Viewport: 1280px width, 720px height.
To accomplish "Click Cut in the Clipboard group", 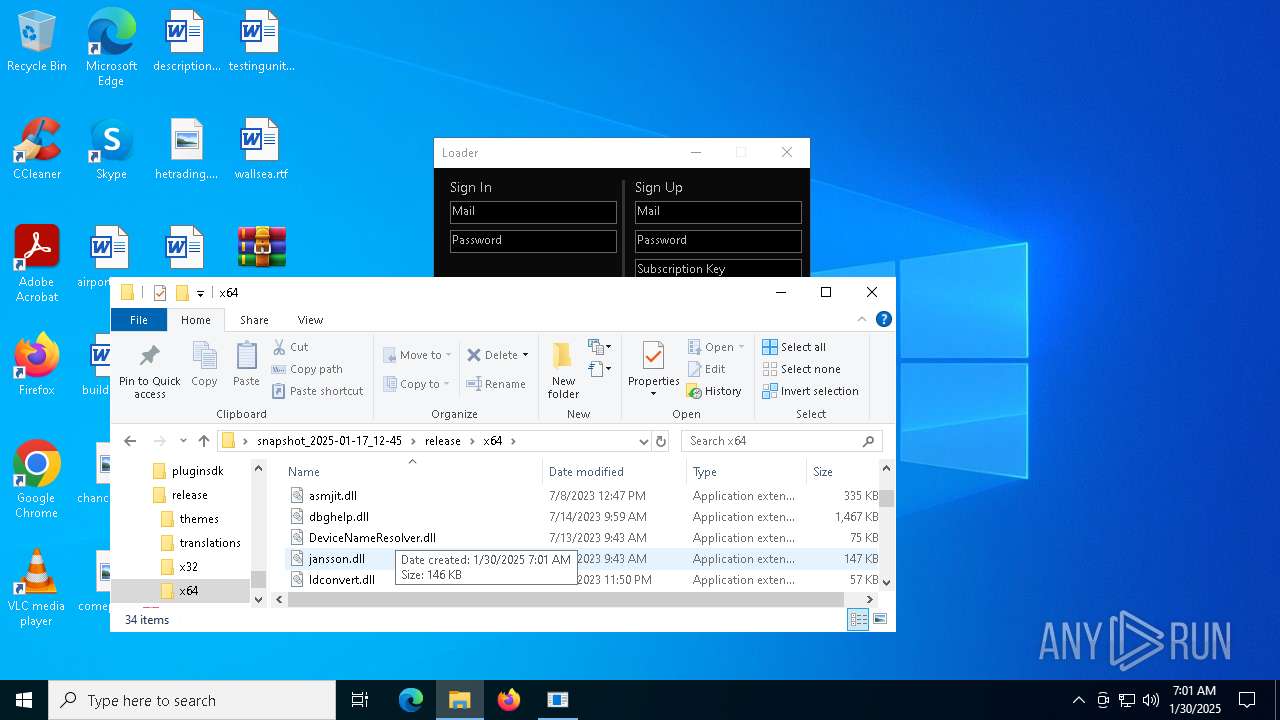I will pos(290,347).
